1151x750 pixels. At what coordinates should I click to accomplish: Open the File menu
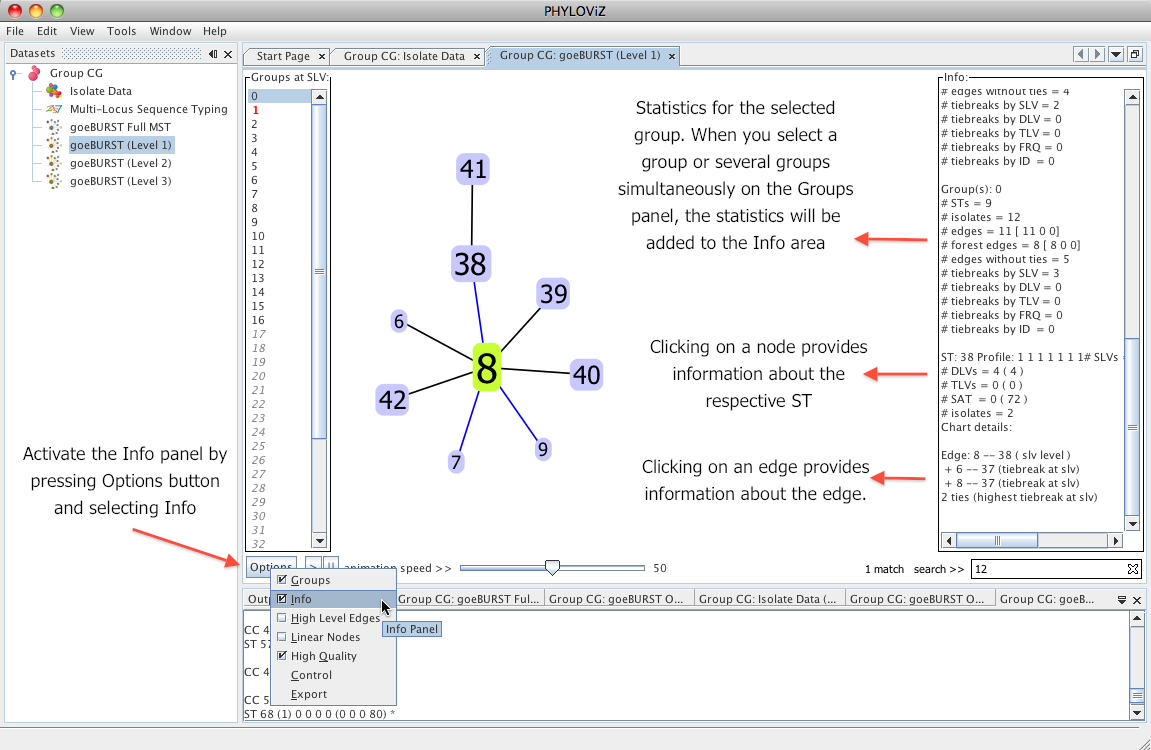tap(15, 31)
